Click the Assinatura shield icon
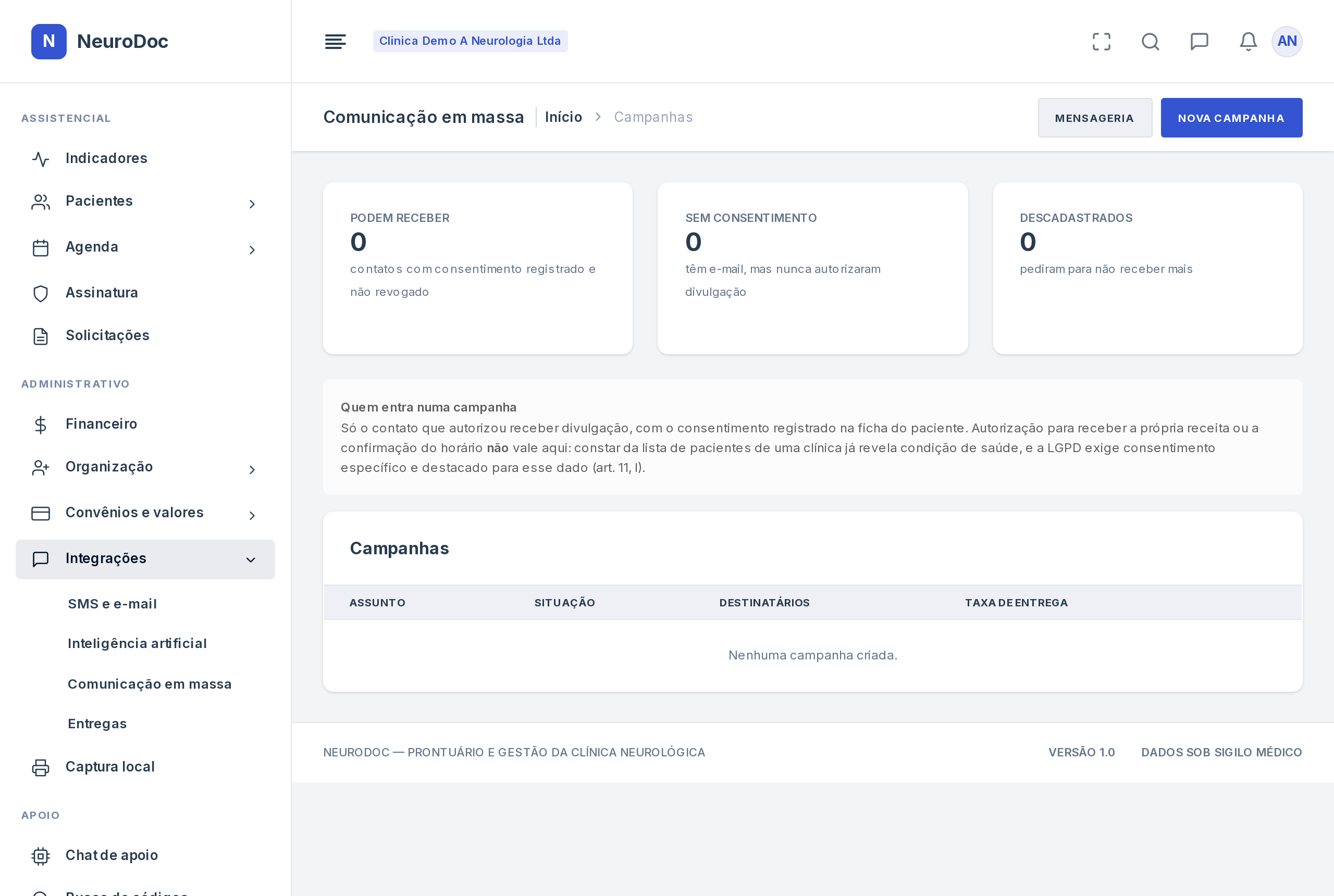1334x896 pixels. point(41,293)
